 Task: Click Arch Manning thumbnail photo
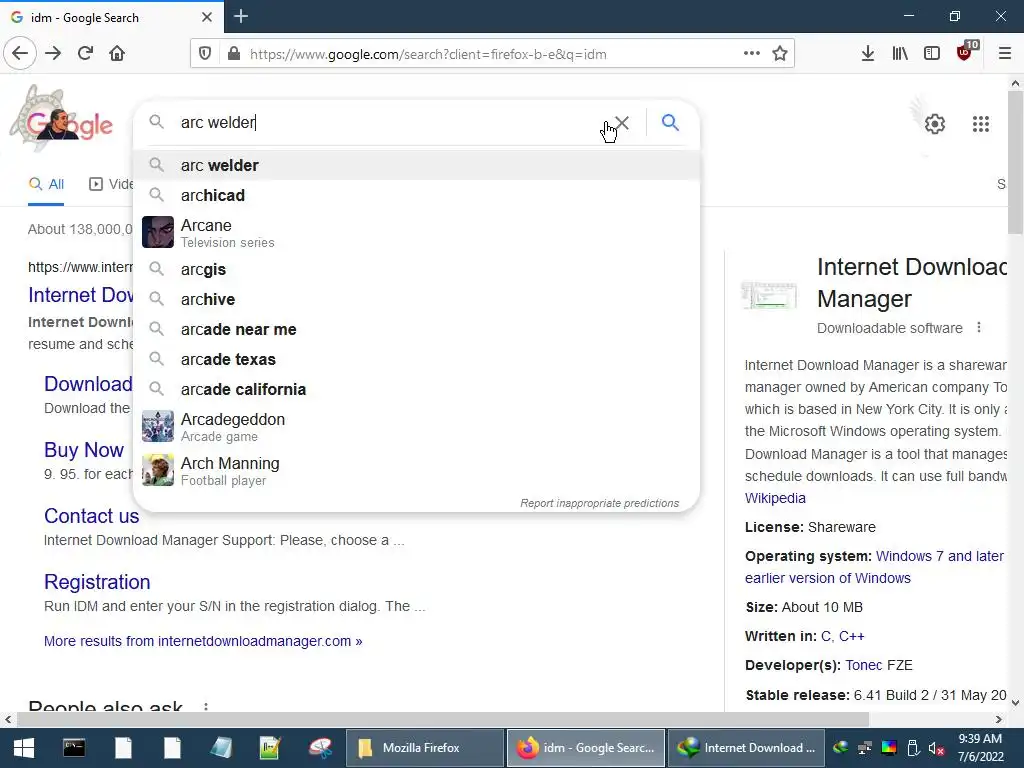point(158,470)
